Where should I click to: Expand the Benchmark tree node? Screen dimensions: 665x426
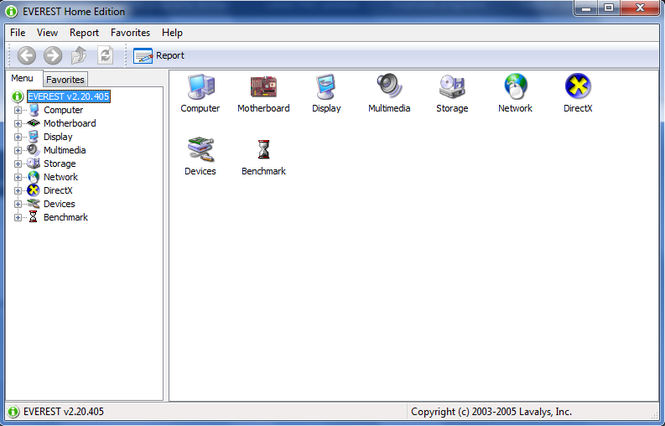point(18,218)
